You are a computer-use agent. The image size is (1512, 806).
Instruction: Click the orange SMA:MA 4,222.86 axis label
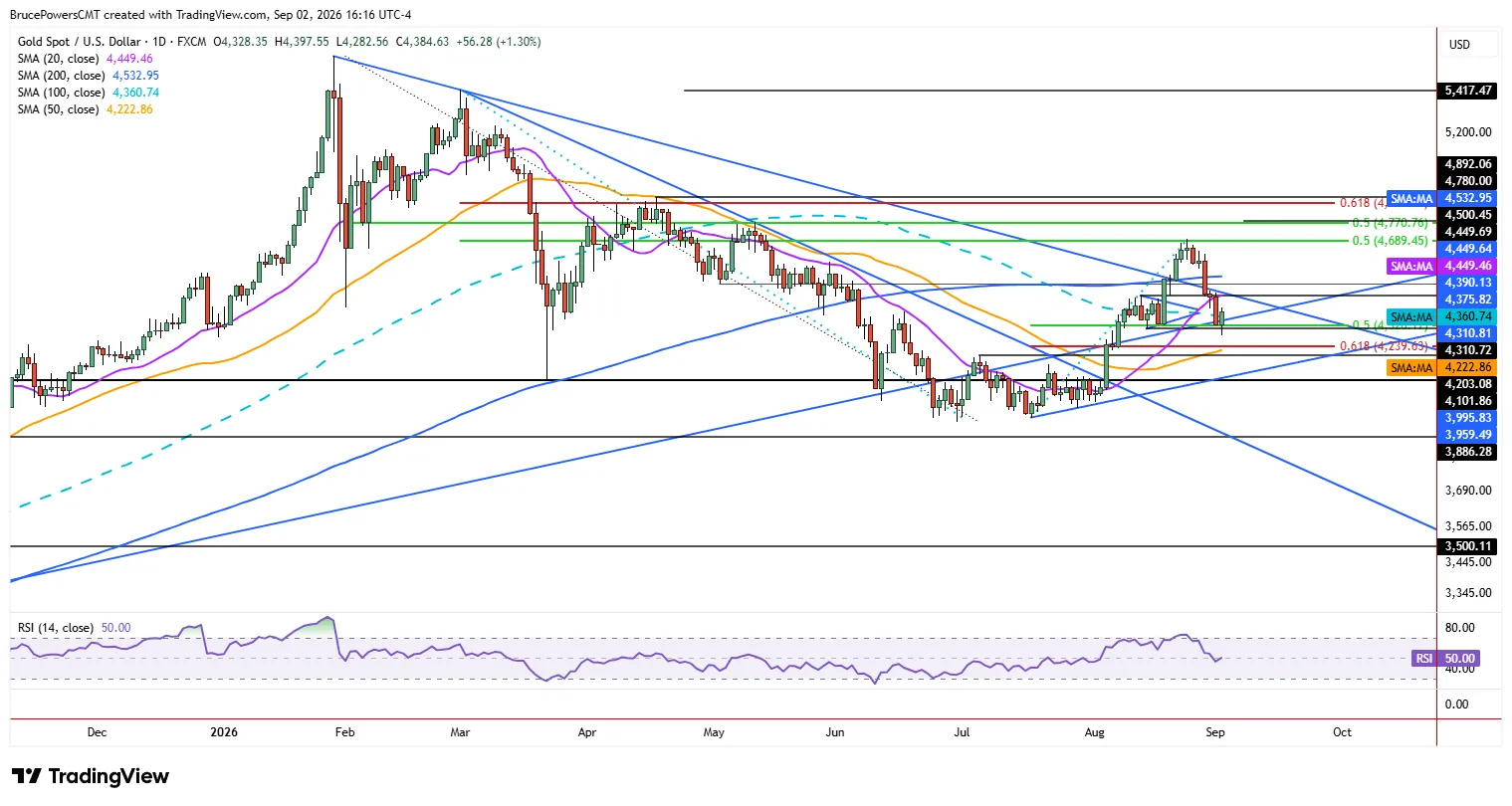click(1440, 367)
